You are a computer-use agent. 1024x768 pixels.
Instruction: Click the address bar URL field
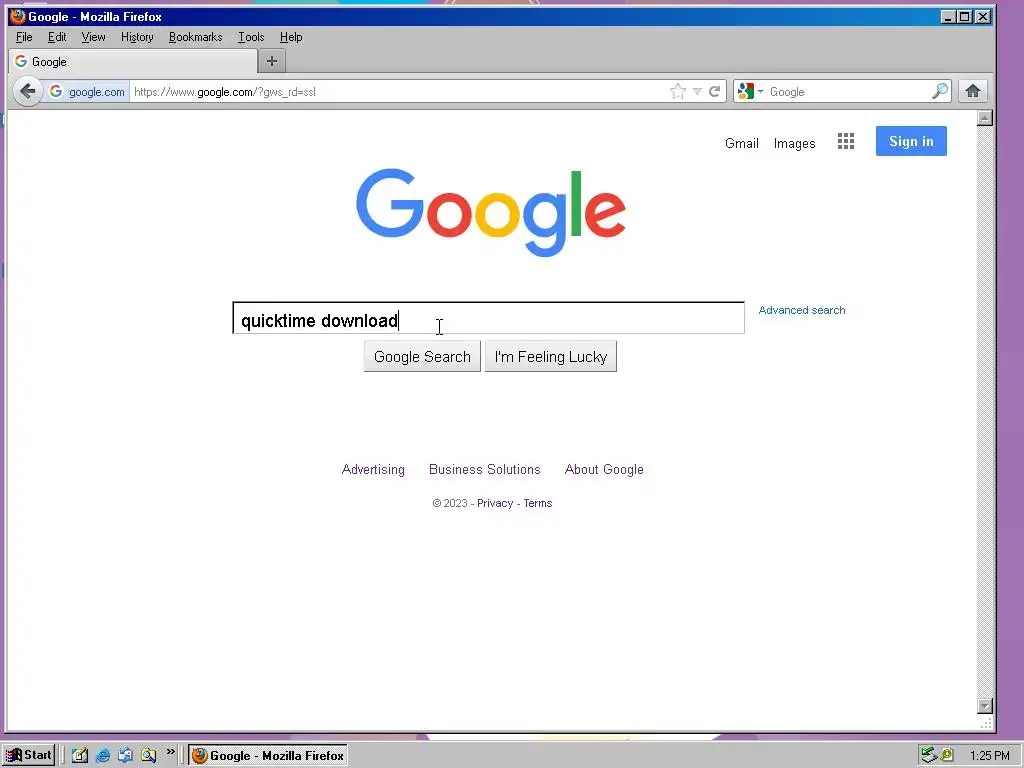(x=398, y=91)
